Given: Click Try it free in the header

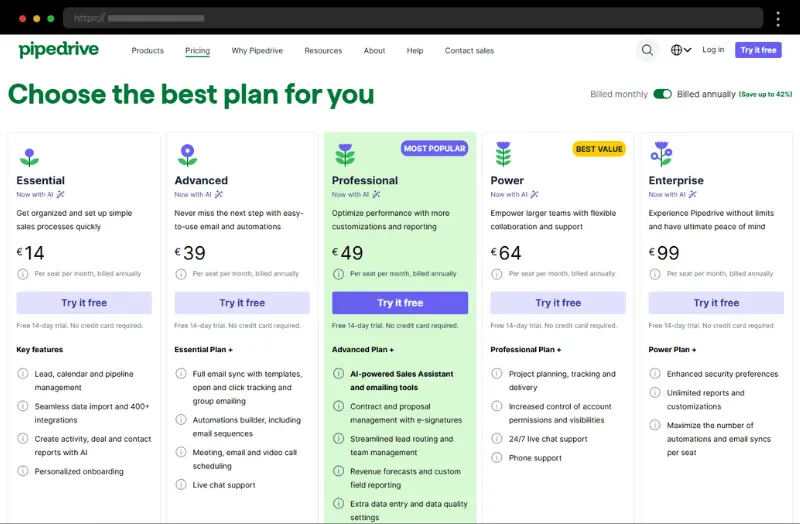Looking at the screenshot, I should tap(758, 50).
